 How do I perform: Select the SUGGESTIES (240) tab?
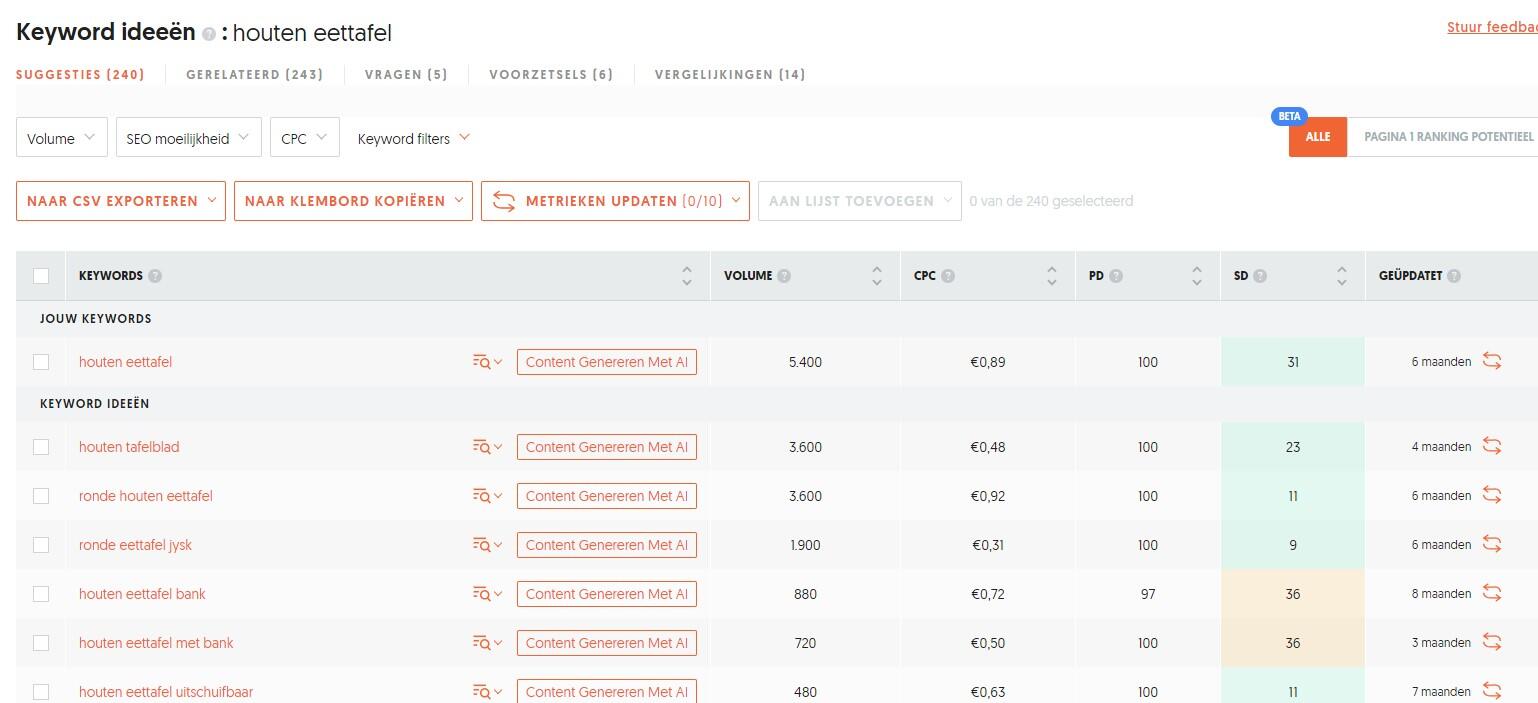point(80,74)
